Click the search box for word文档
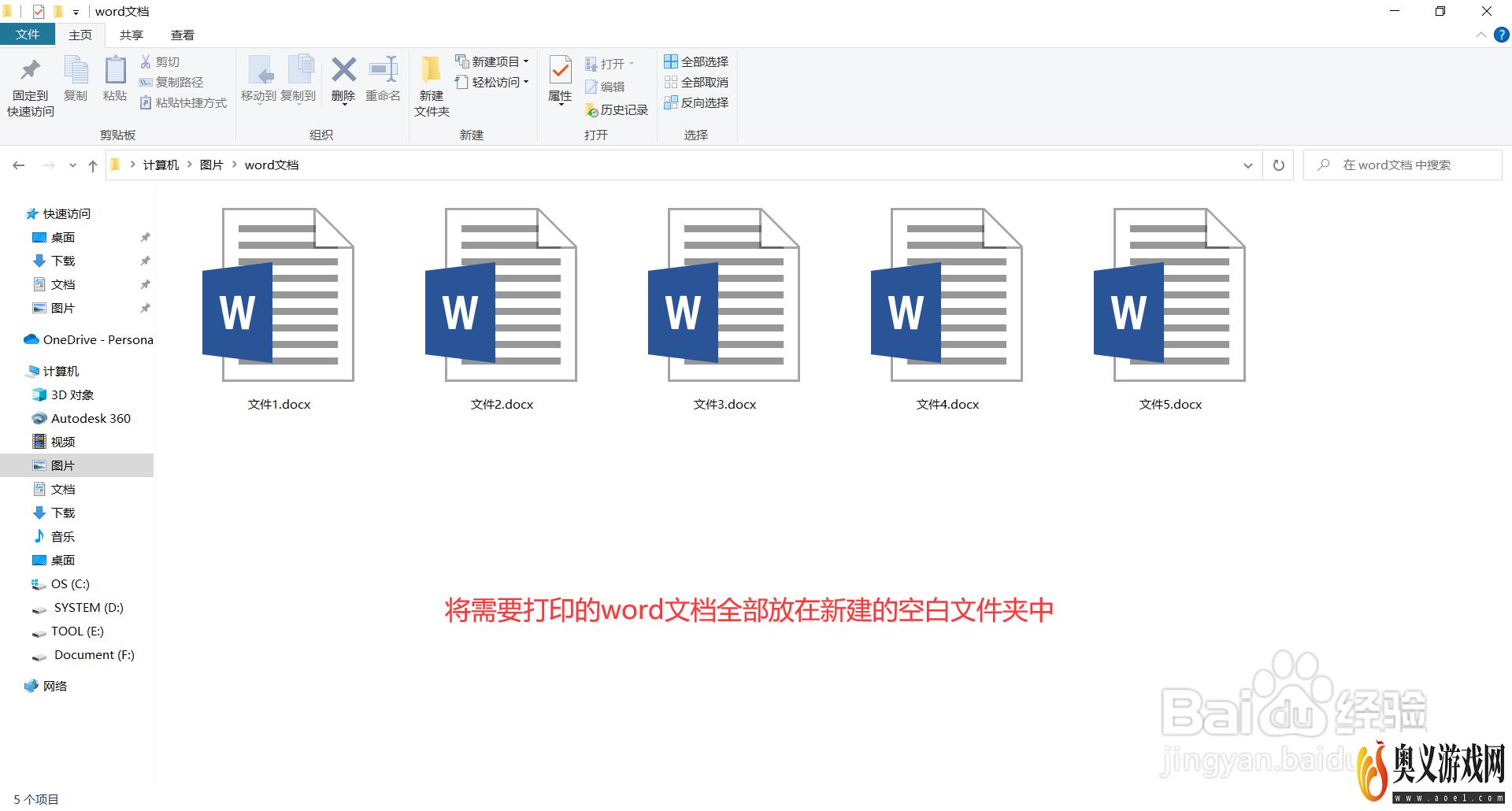Screen dimensions: 1512x811 pyautogui.click(x=1403, y=165)
